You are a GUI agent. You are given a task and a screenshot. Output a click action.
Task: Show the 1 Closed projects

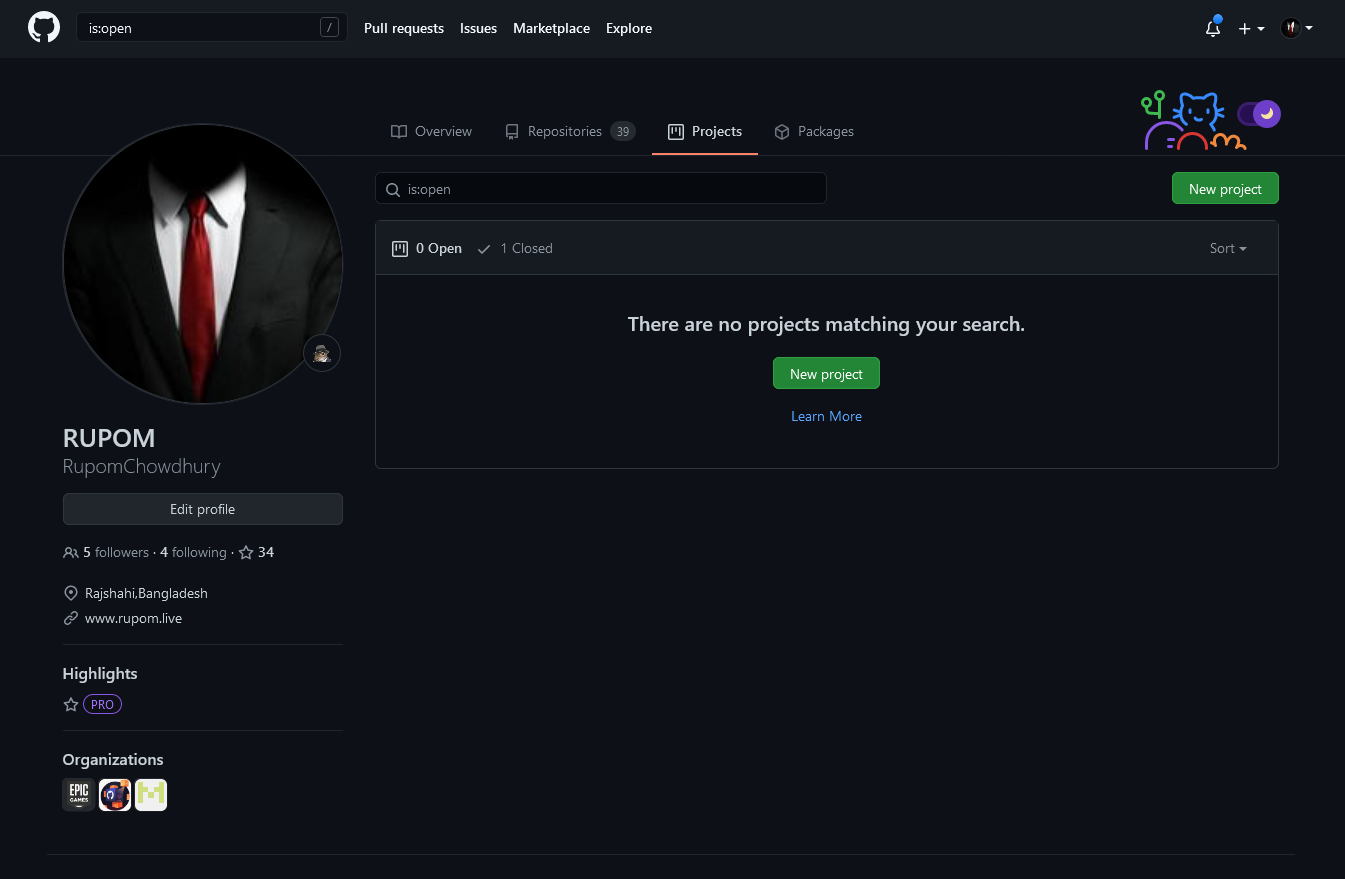coord(515,248)
